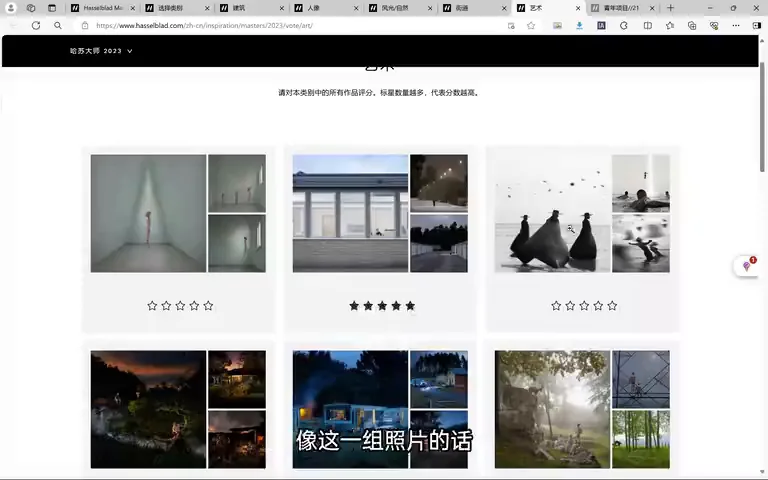Add this page to favorites with the star
This screenshot has width=768, height=480.
point(531,25)
